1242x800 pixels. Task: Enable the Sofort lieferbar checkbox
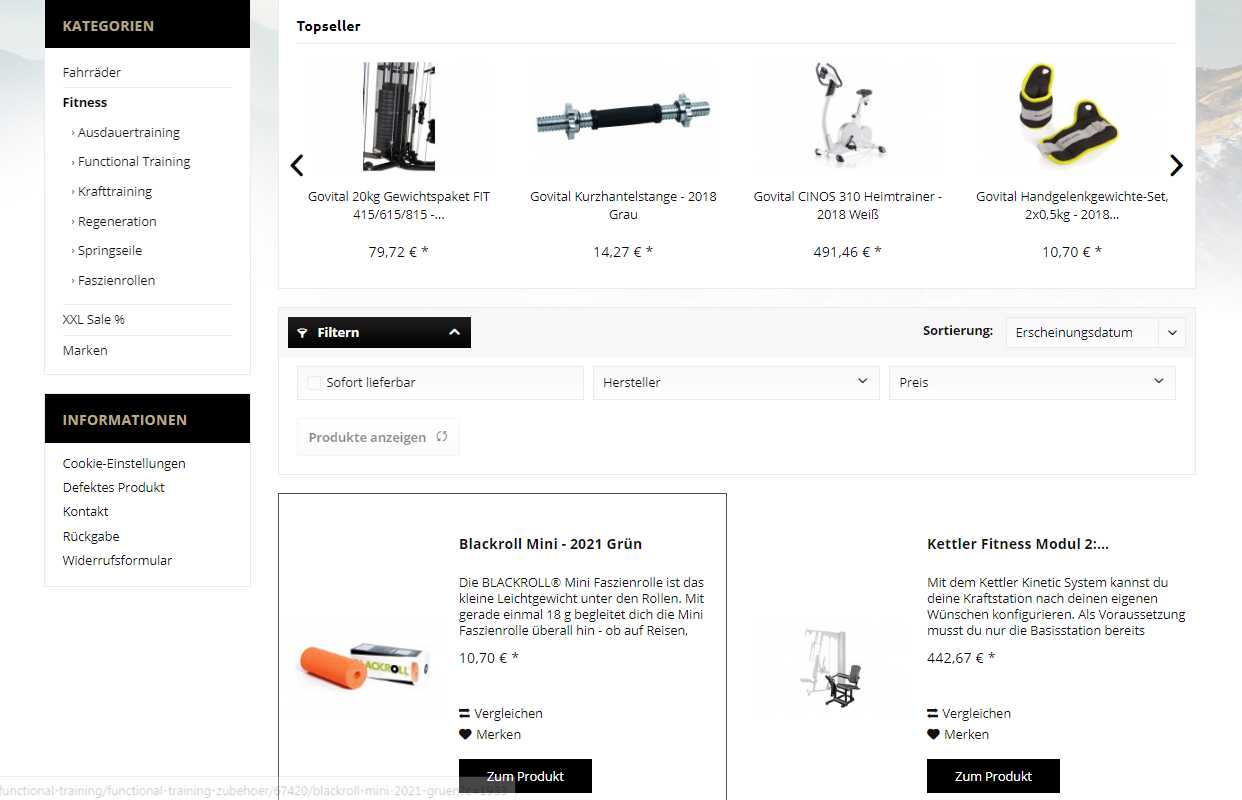coord(315,382)
